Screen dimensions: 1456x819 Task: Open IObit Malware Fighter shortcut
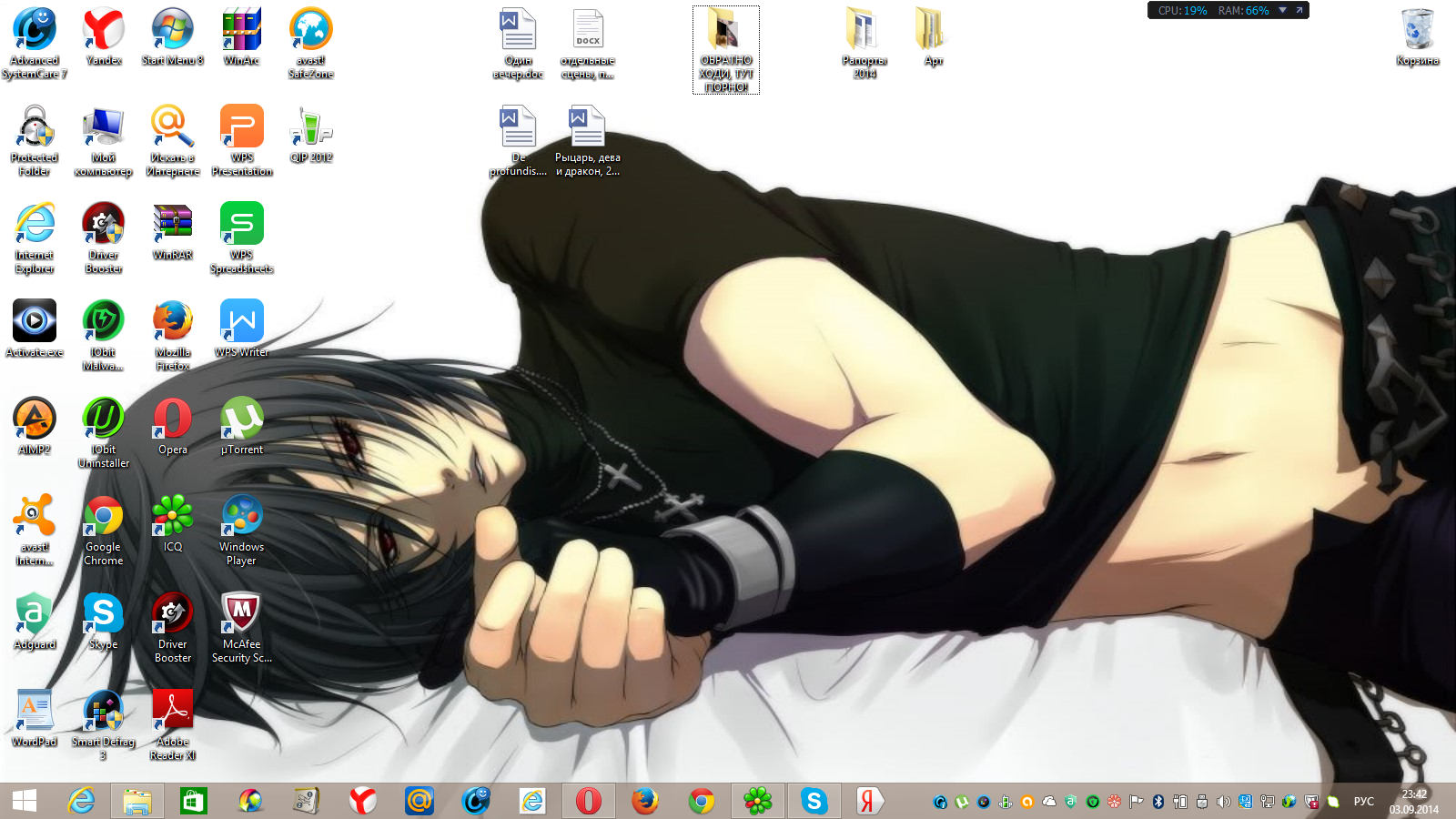point(104,335)
